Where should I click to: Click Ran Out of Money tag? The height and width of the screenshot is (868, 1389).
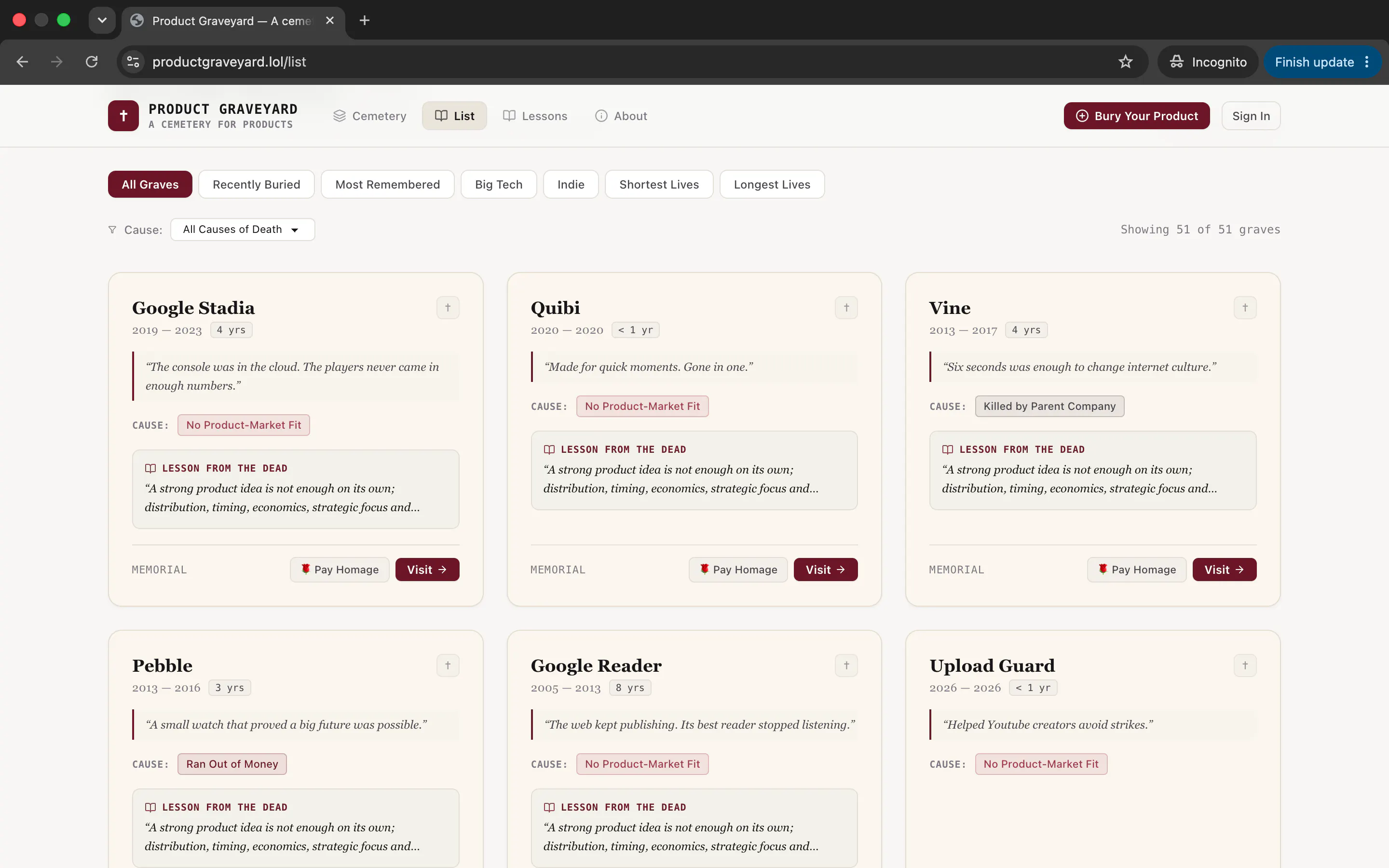point(232,764)
